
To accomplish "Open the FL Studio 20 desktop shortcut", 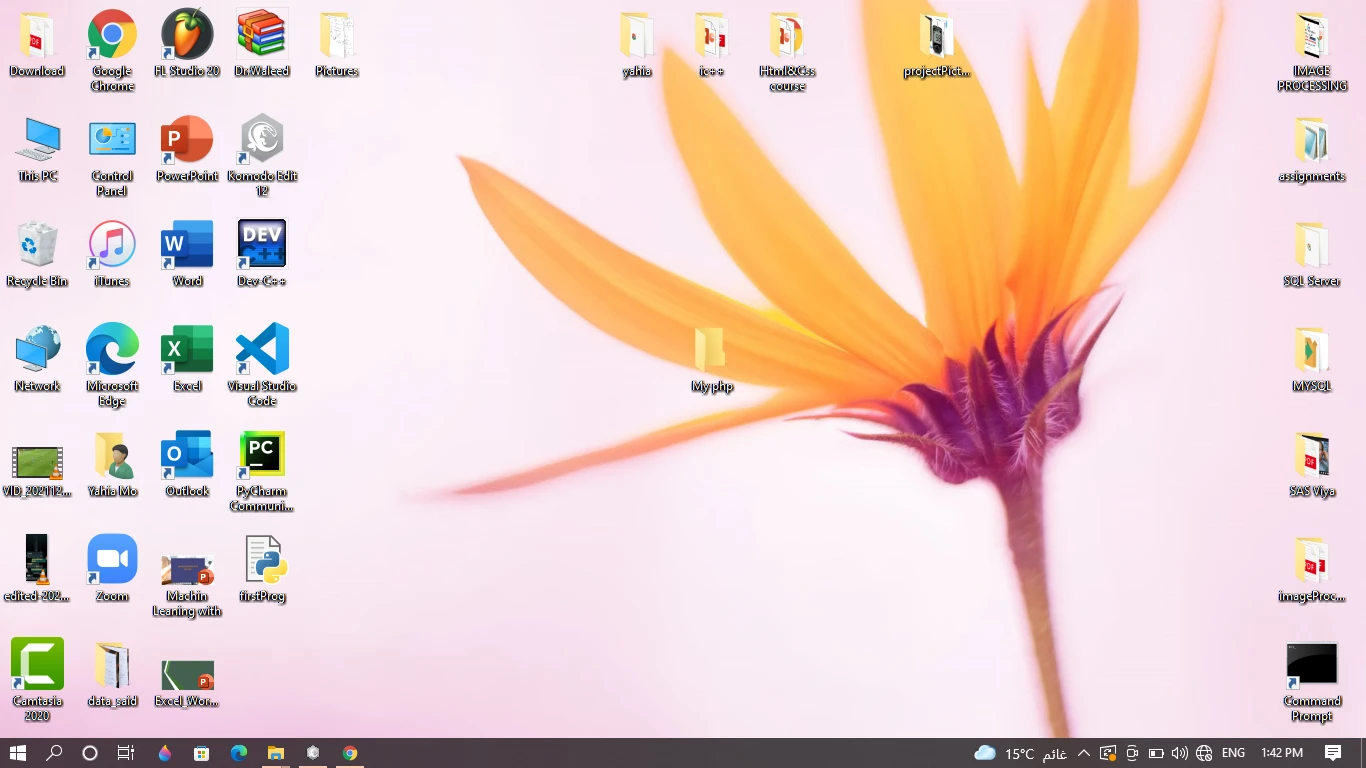I will pyautogui.click(x=187, y=36).
